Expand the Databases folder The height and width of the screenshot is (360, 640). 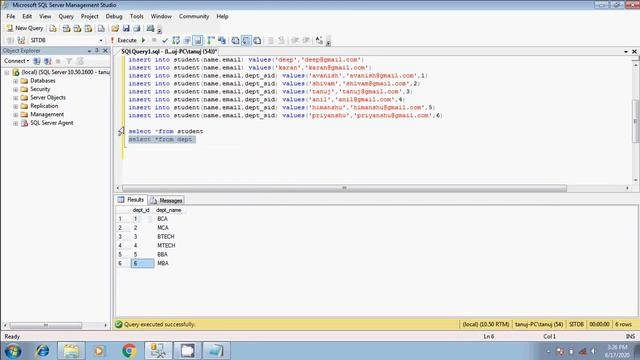click(16, 81)
